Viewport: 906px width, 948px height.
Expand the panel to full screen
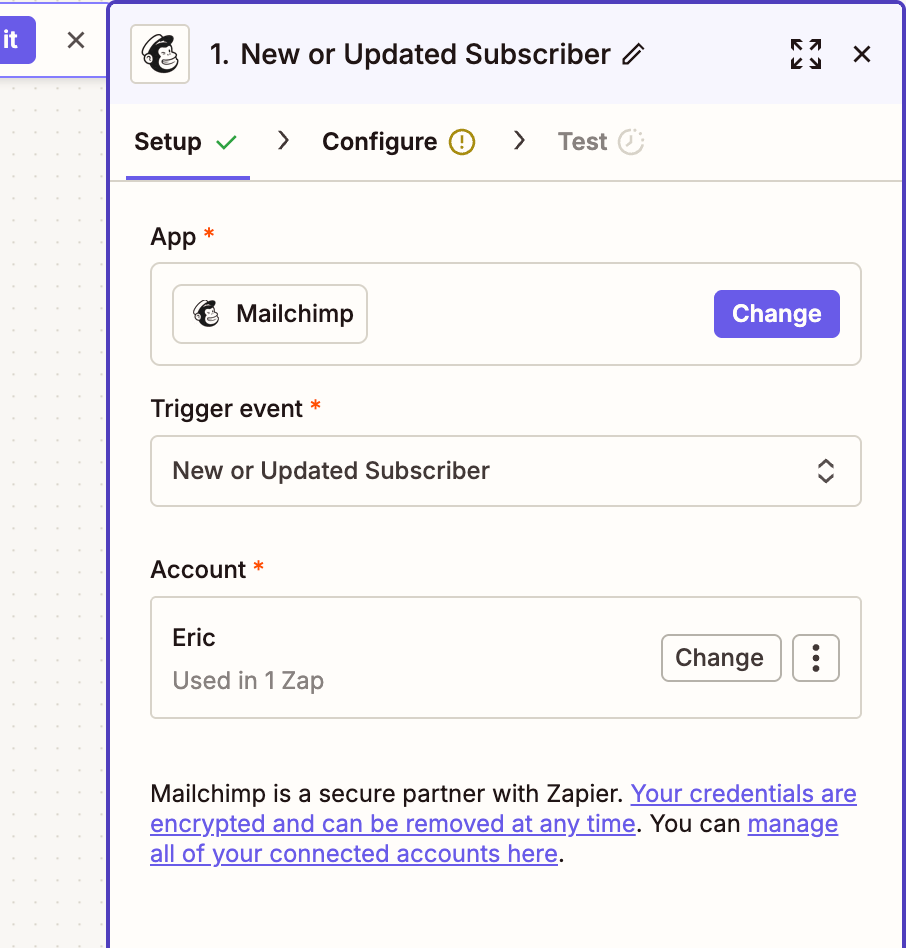(805, 54)
